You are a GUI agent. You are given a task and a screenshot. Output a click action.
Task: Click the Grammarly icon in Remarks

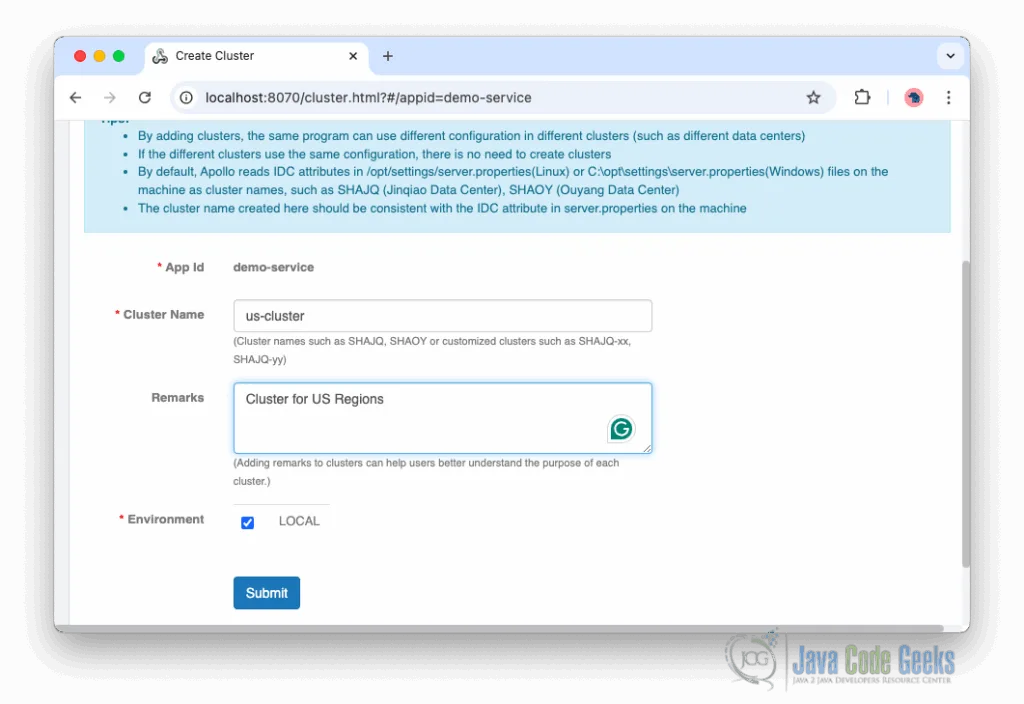click(620, 429)
